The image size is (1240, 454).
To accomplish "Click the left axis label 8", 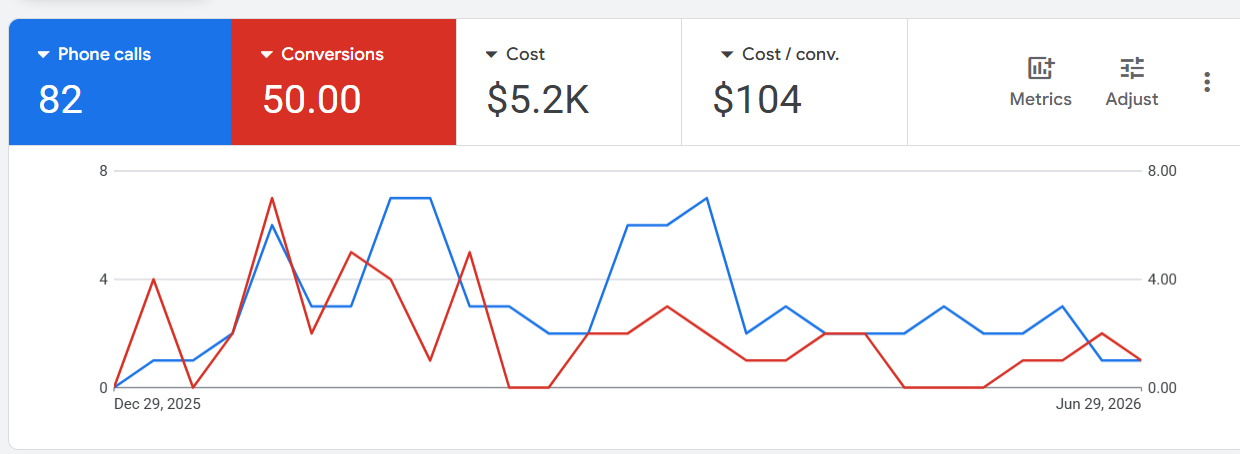I will [x=103, y=171].
